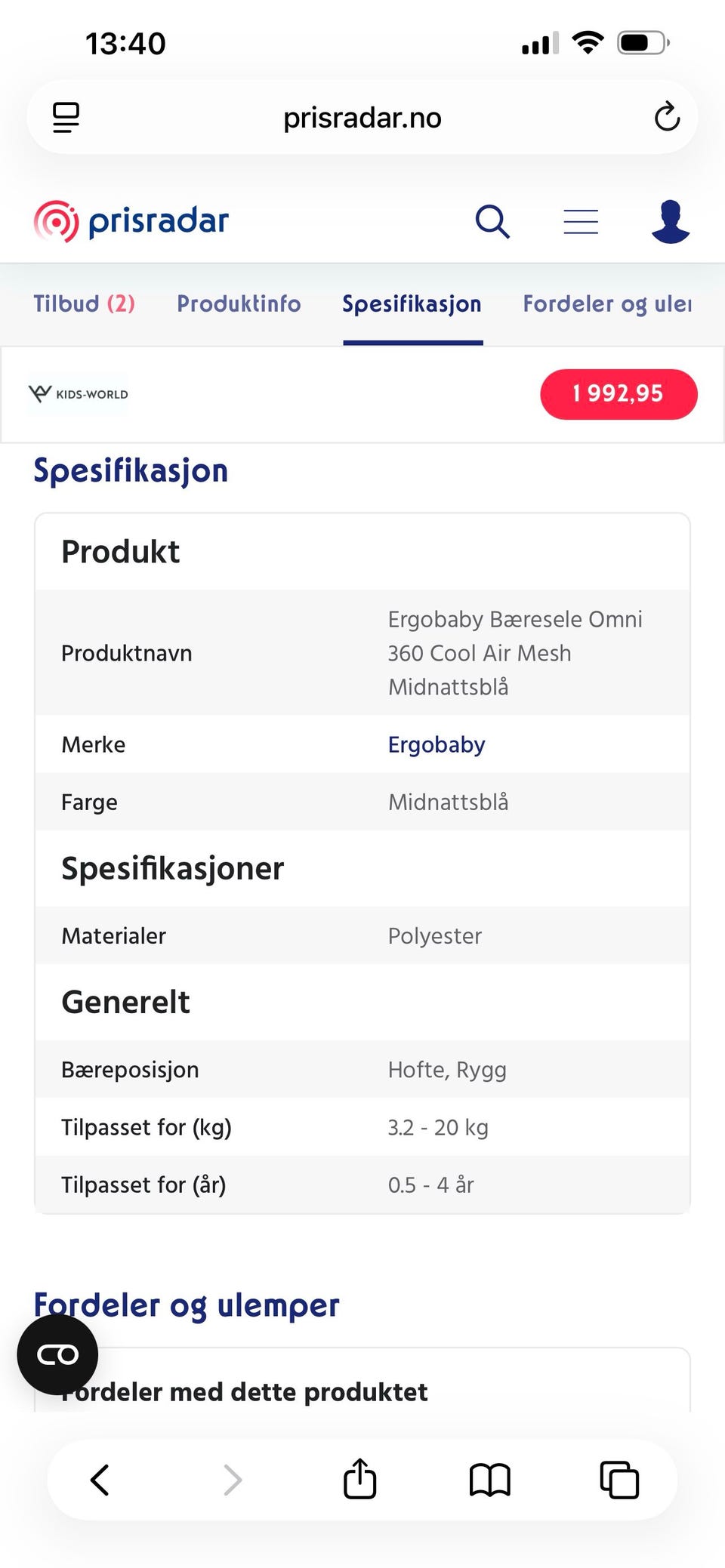Follow the Ergobaby brand link
725x1568 pixels.
coord(437,744)
